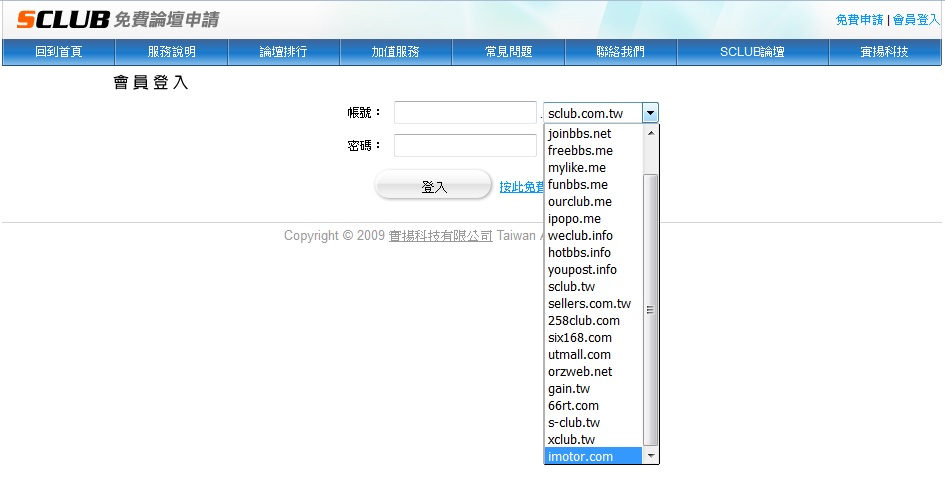
Task: Select joinbbs.net from the domain list
Action: click(593, 133)
